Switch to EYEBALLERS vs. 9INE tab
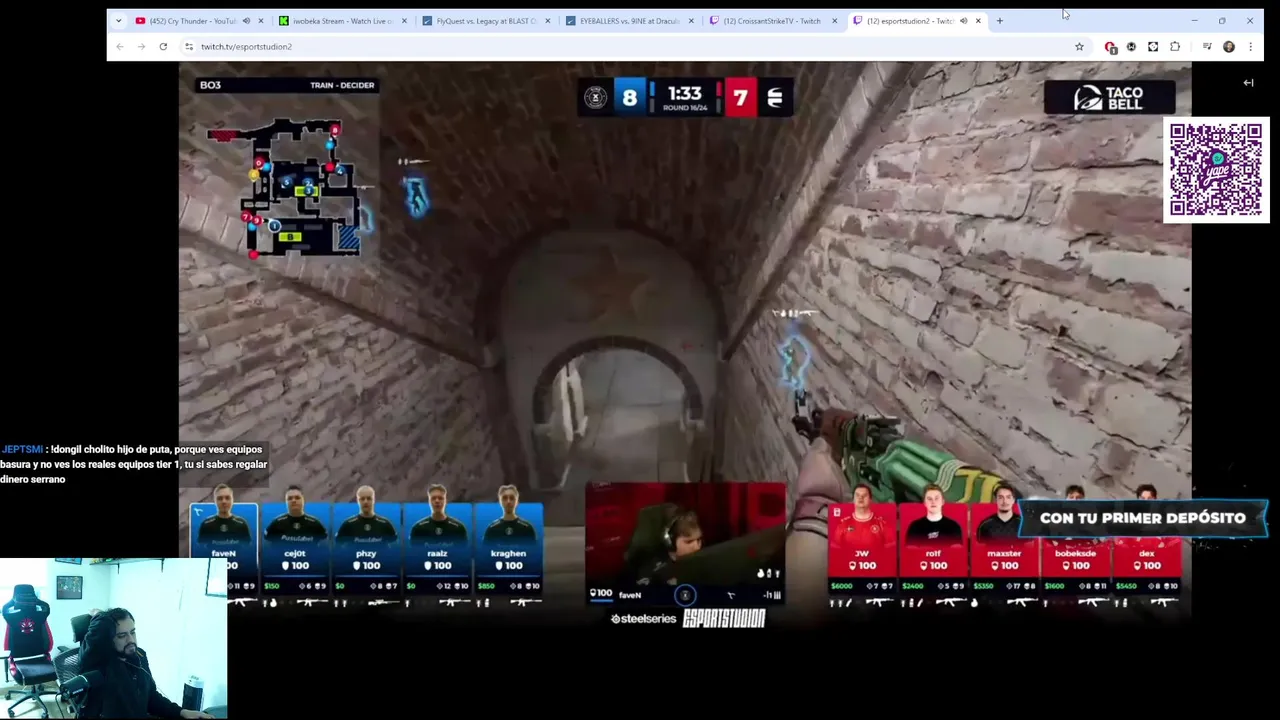This screenshot has width=1280, height=720. (x=630, y=21)
